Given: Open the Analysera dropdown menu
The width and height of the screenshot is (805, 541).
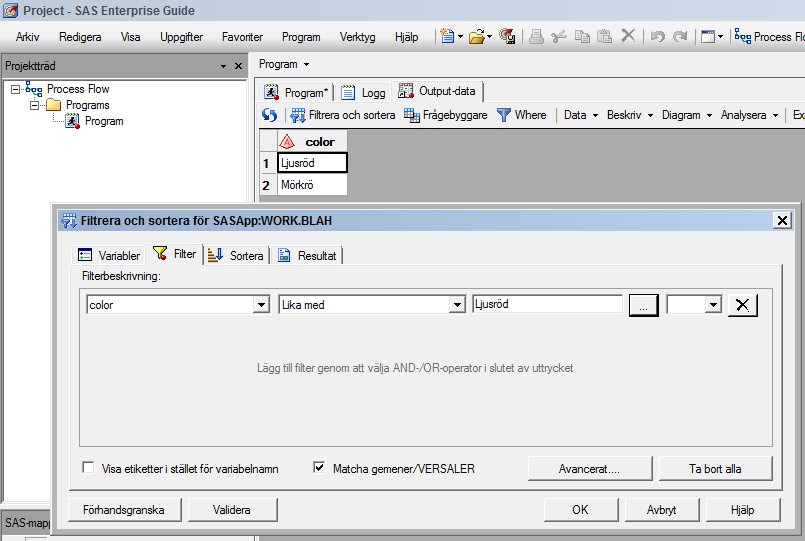Looking at the screenshot, I should [749, 115].
